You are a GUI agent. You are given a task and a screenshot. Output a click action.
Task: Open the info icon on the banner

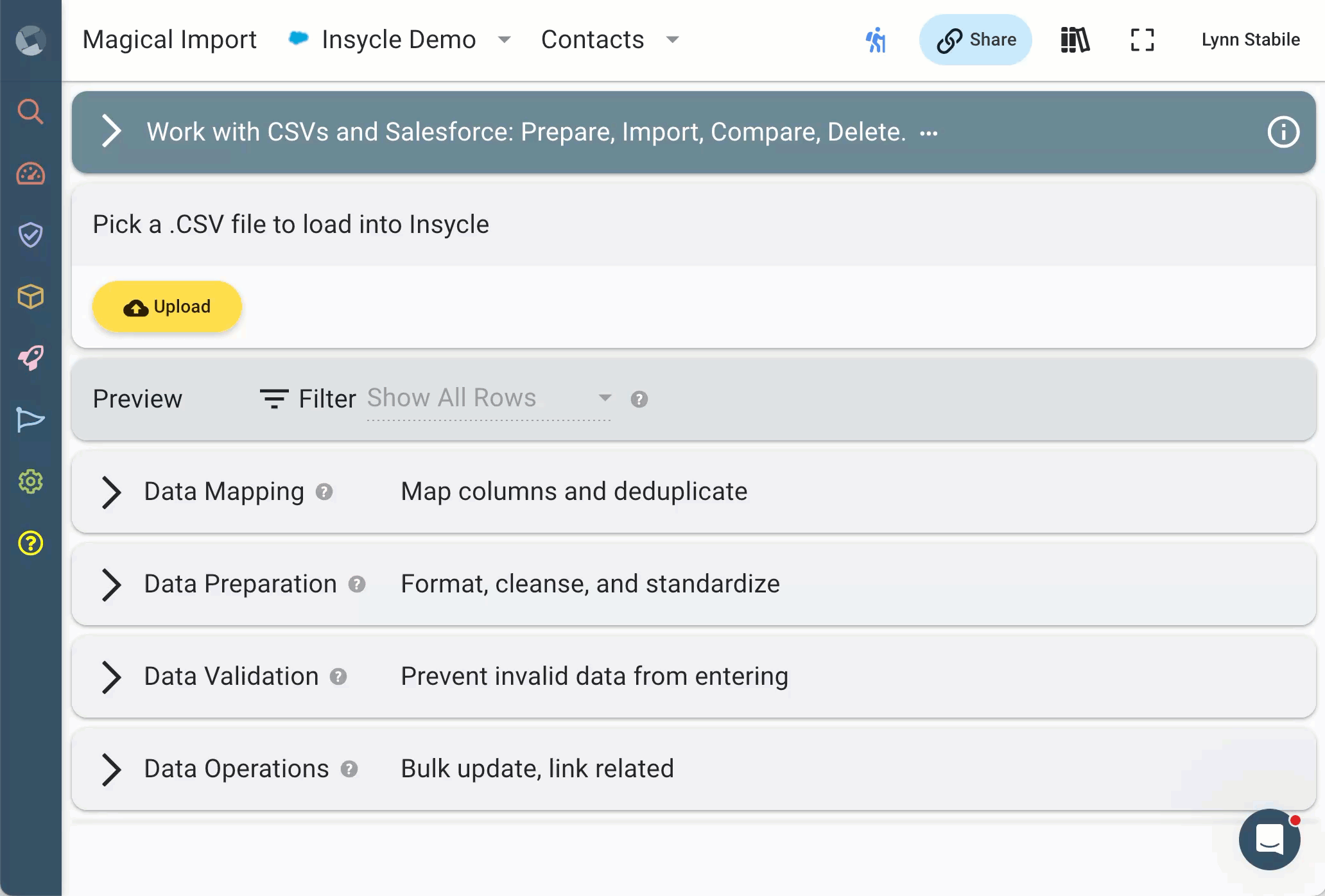[1283, 132]
